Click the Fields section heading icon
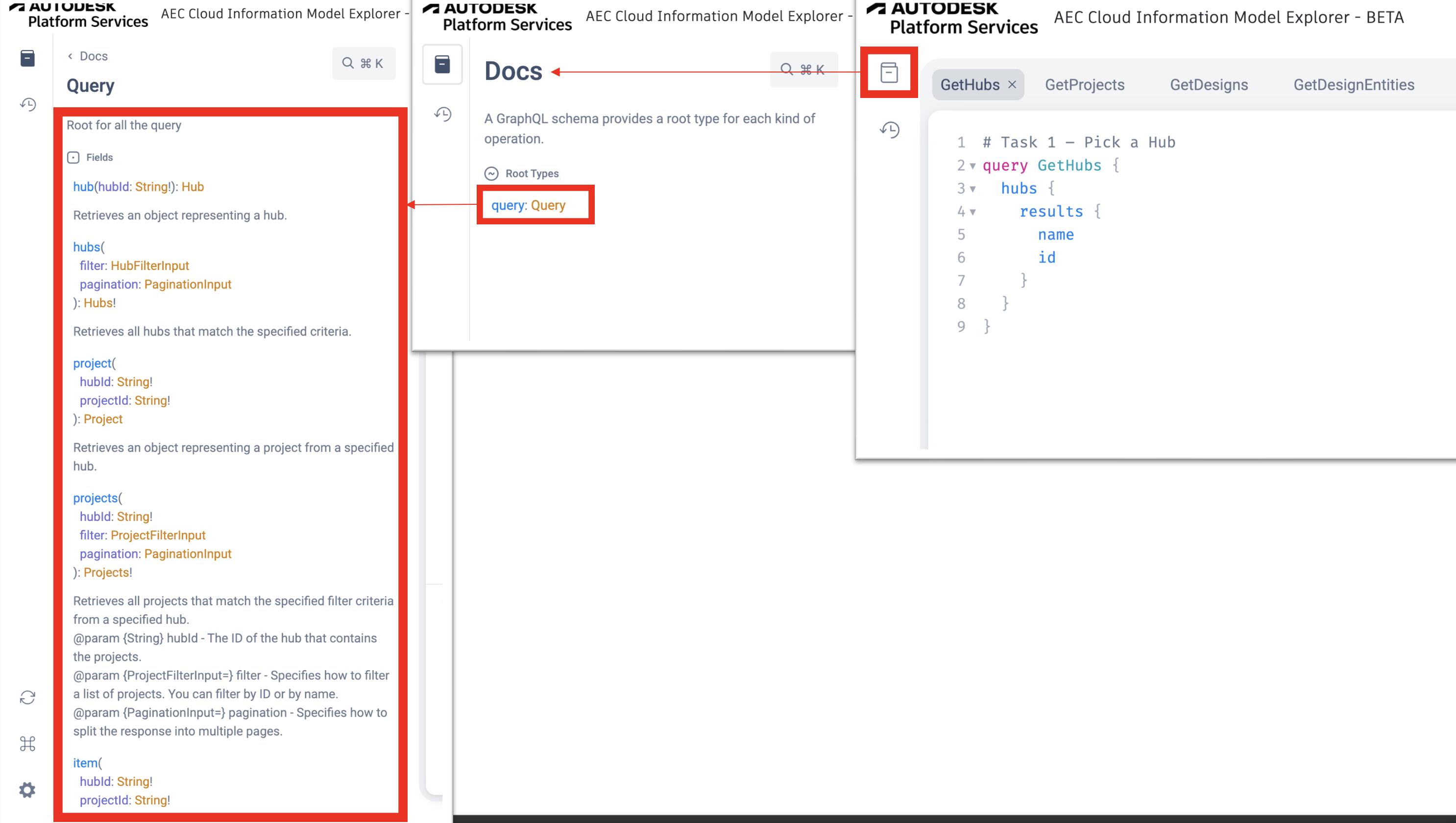The image size is (1456, 823). click(73, 157)
